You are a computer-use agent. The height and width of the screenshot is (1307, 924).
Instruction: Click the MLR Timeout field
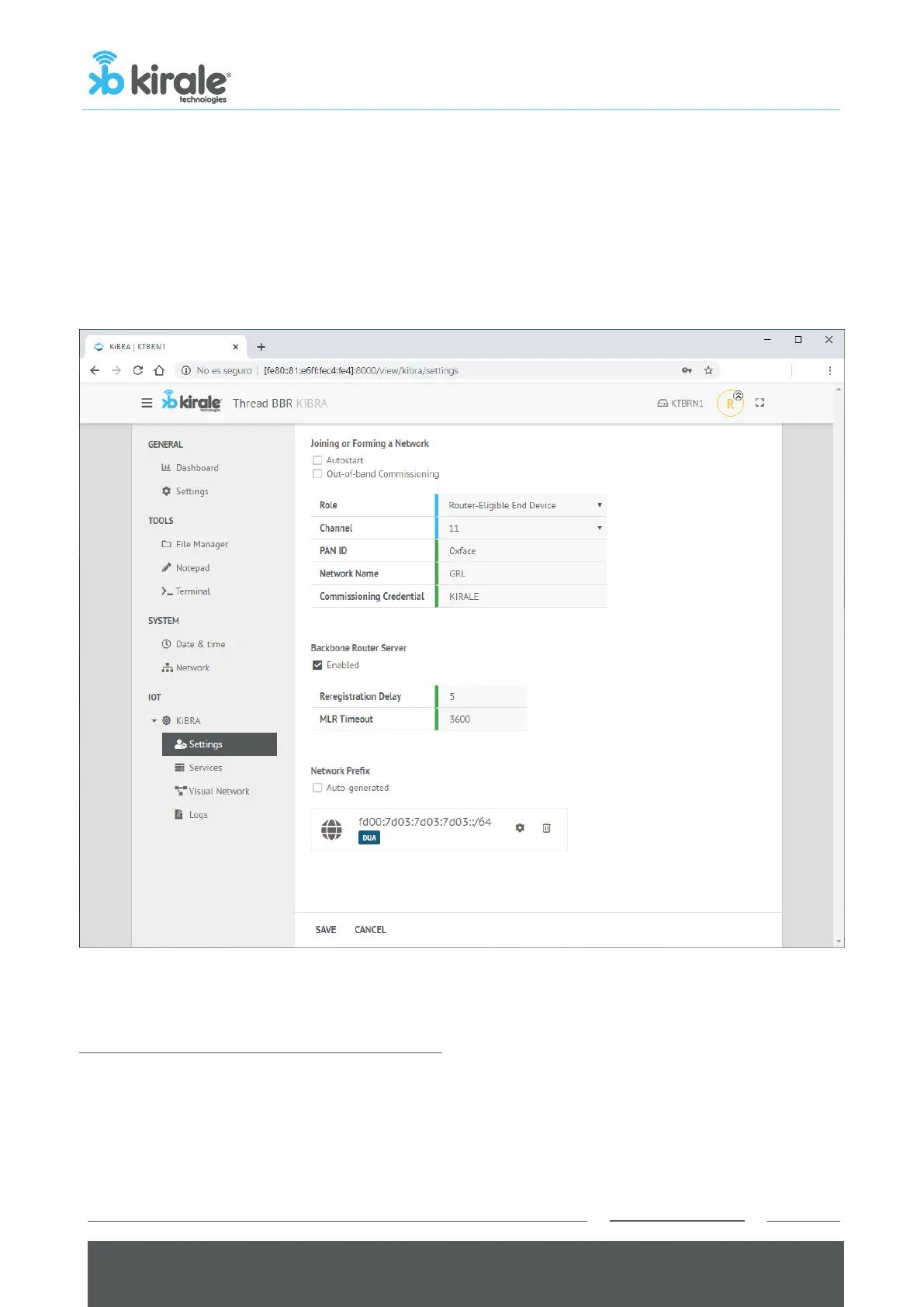(482, 719)
